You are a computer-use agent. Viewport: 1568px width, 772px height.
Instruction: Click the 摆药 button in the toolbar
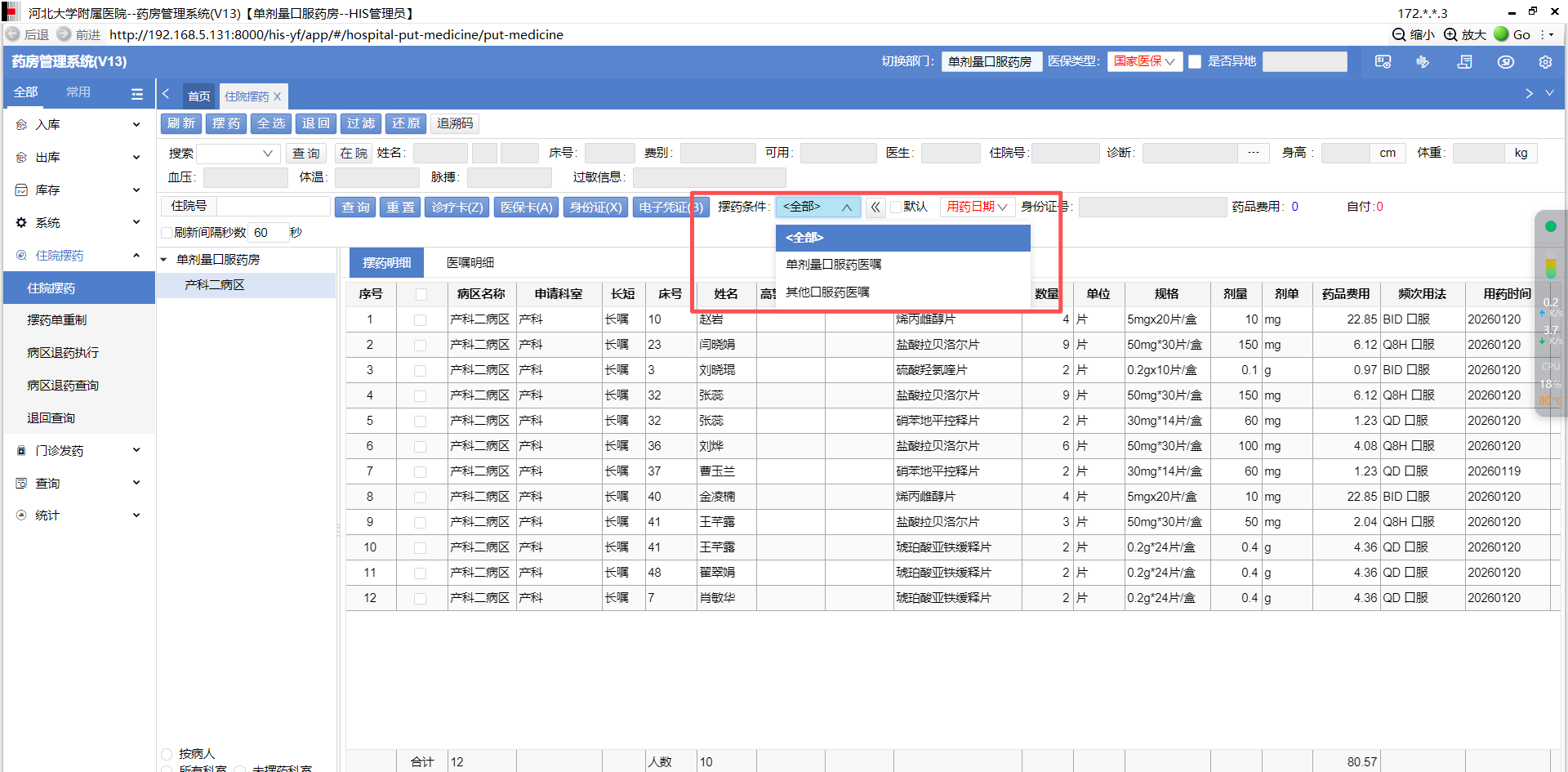click(x=225, y=123)
